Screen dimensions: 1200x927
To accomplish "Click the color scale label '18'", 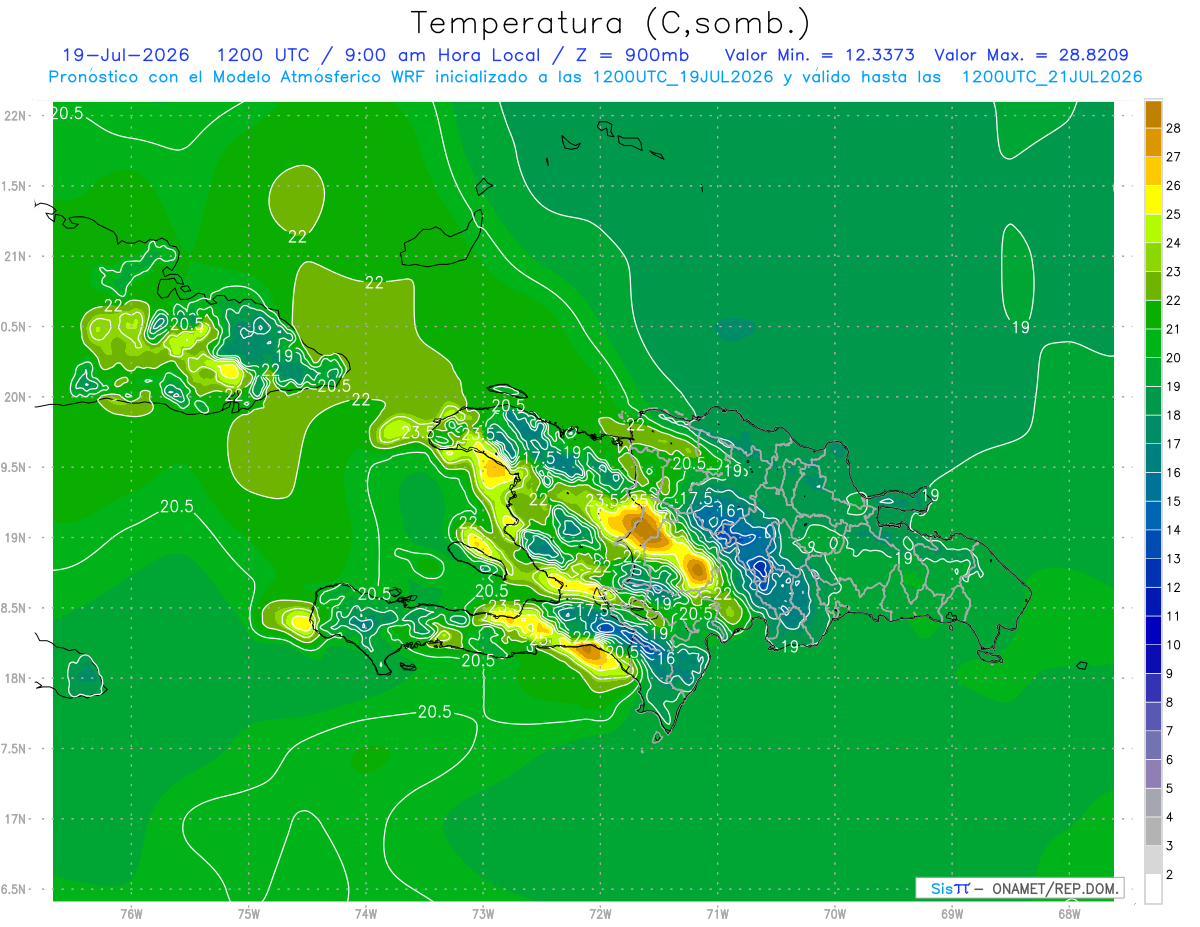I will [1174, 415].
